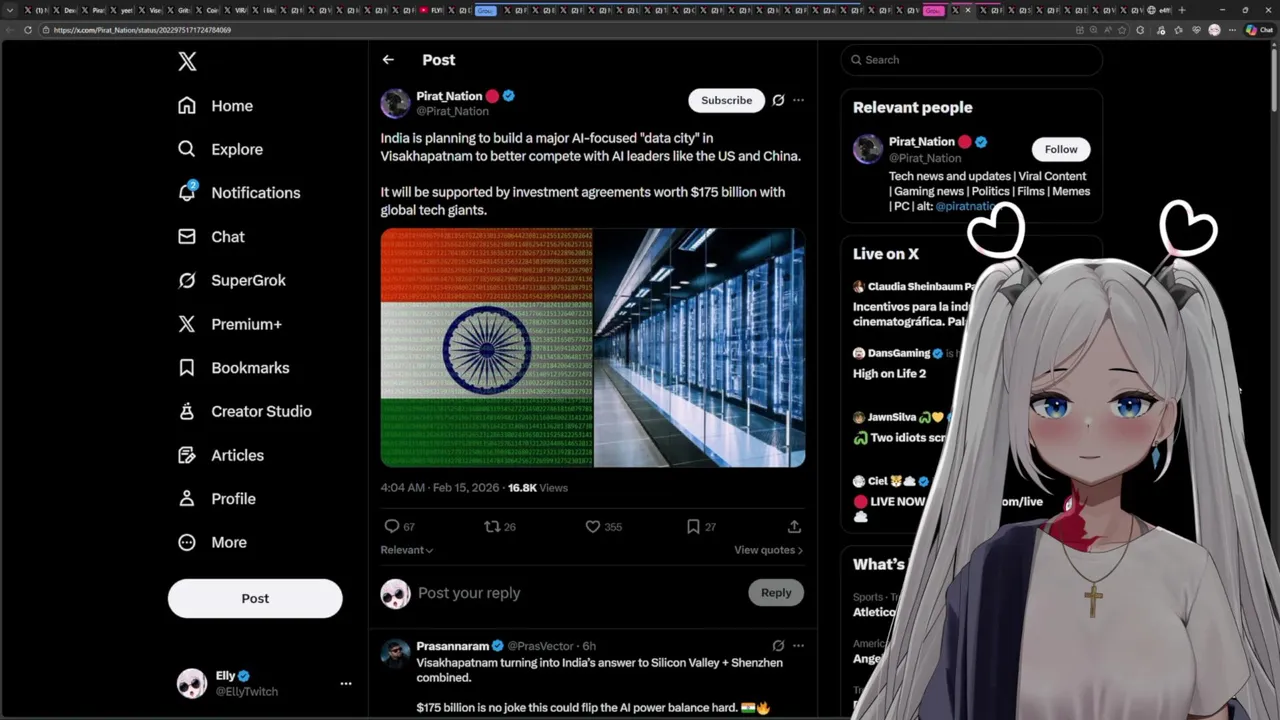The width and height of the screenshot is (1280, 720).
Task: Open Chat from the sidebar
Action: [x=211, y=237]
